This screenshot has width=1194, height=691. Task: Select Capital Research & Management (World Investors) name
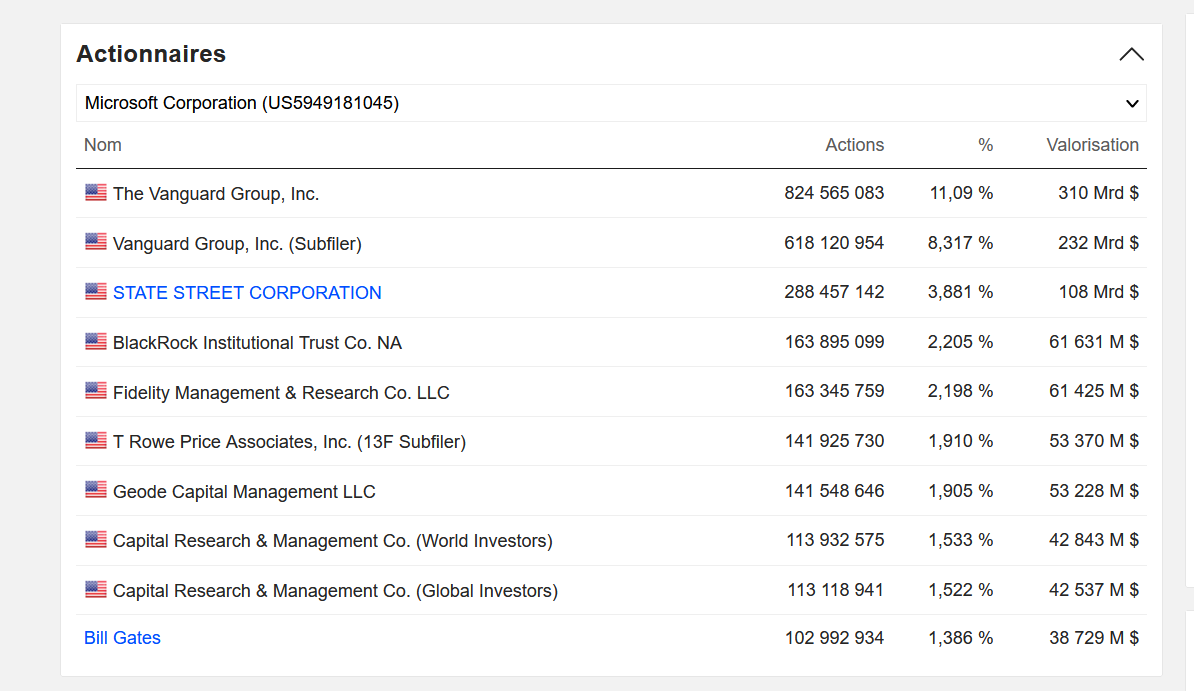[333, 541]
